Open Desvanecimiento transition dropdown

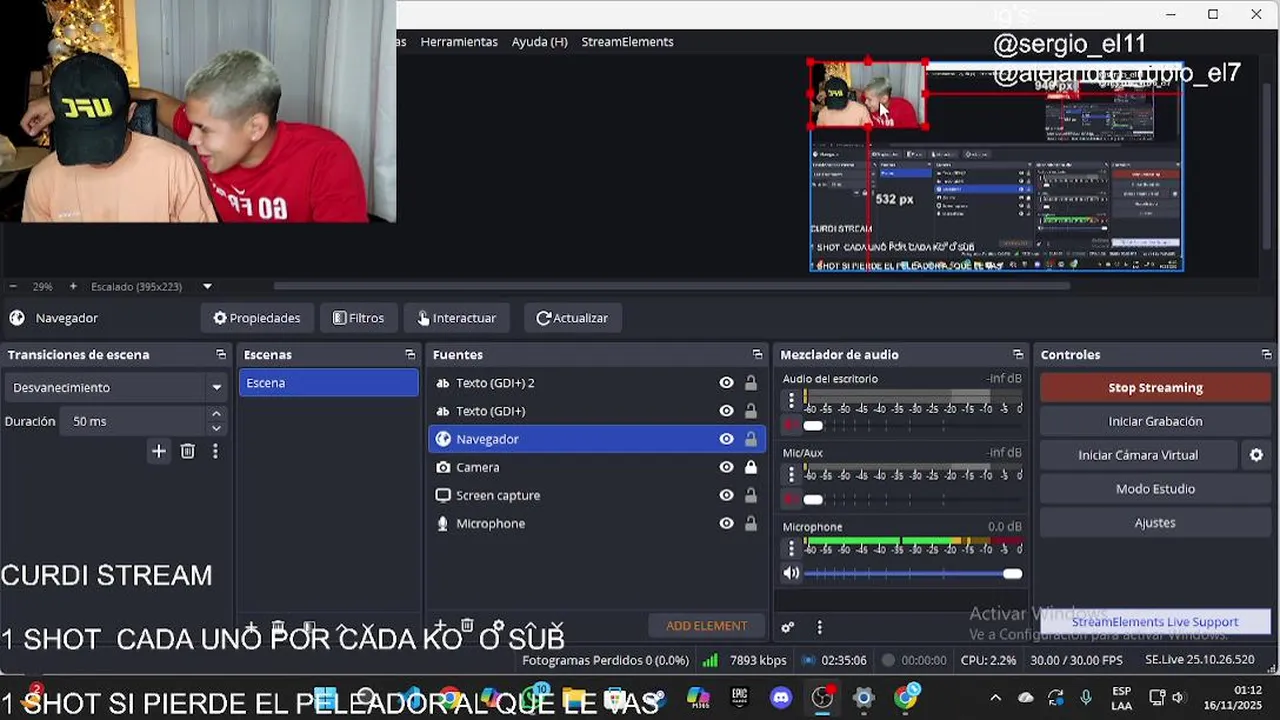(x=116, y=387)
